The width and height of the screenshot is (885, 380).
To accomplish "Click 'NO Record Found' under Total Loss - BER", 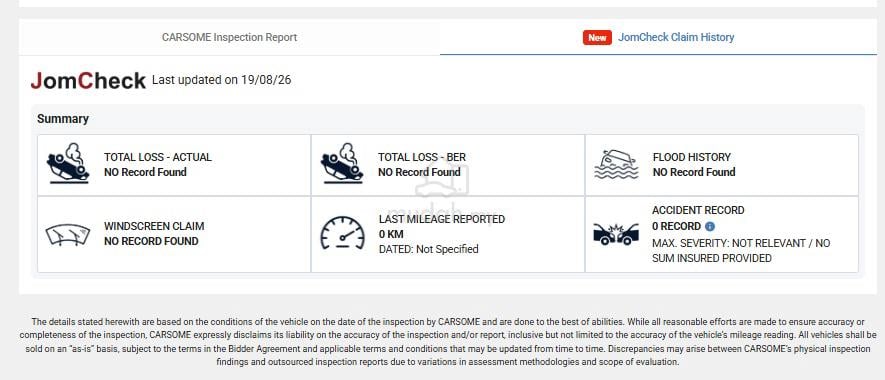I will [419, 172].
